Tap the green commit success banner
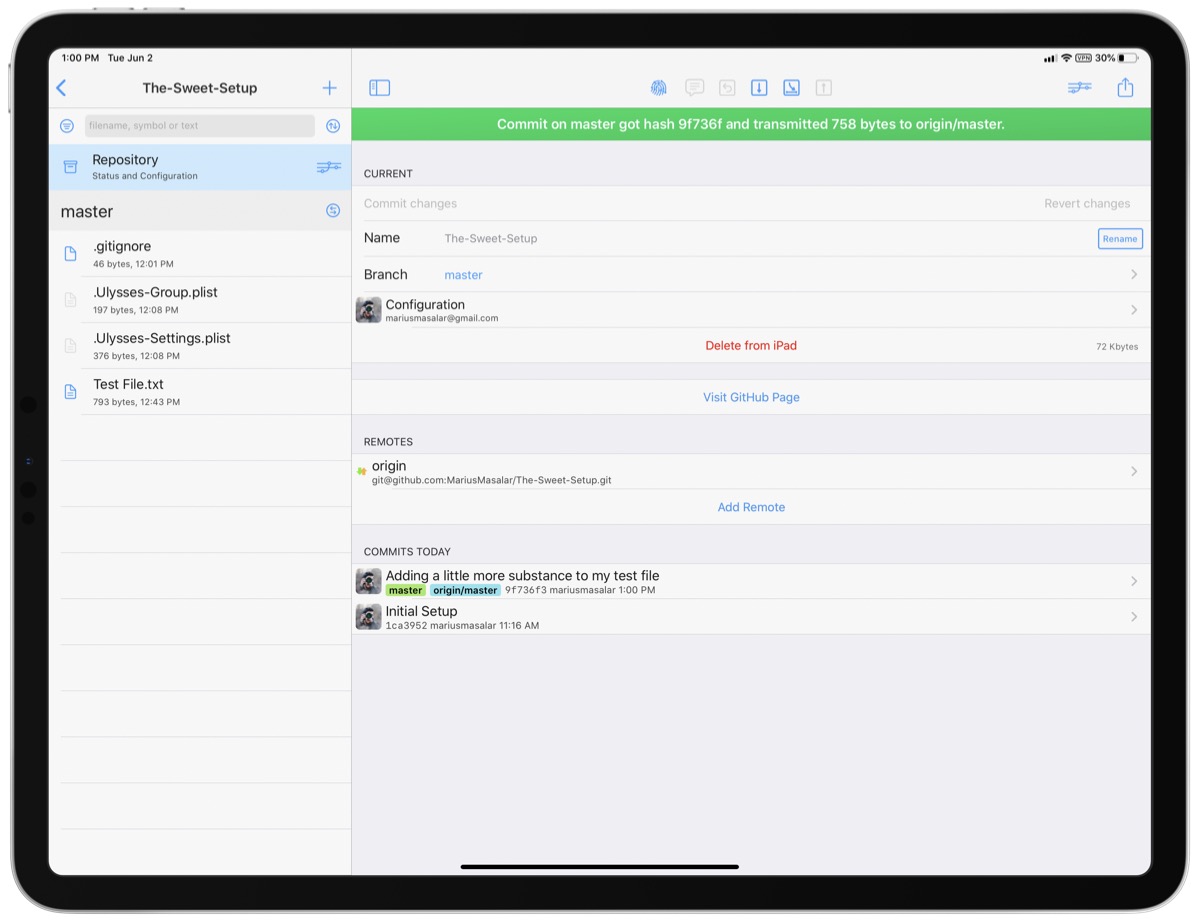The width and height of the screenshot is (1200, 924). tap(751, 124)
